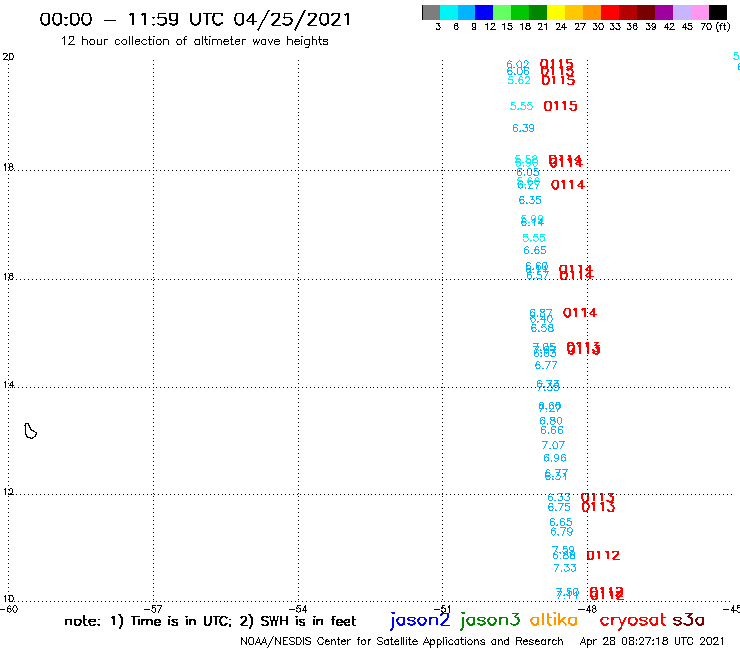
Task: Click the longitude axis label -54
Action: click(x=298, y=609)
